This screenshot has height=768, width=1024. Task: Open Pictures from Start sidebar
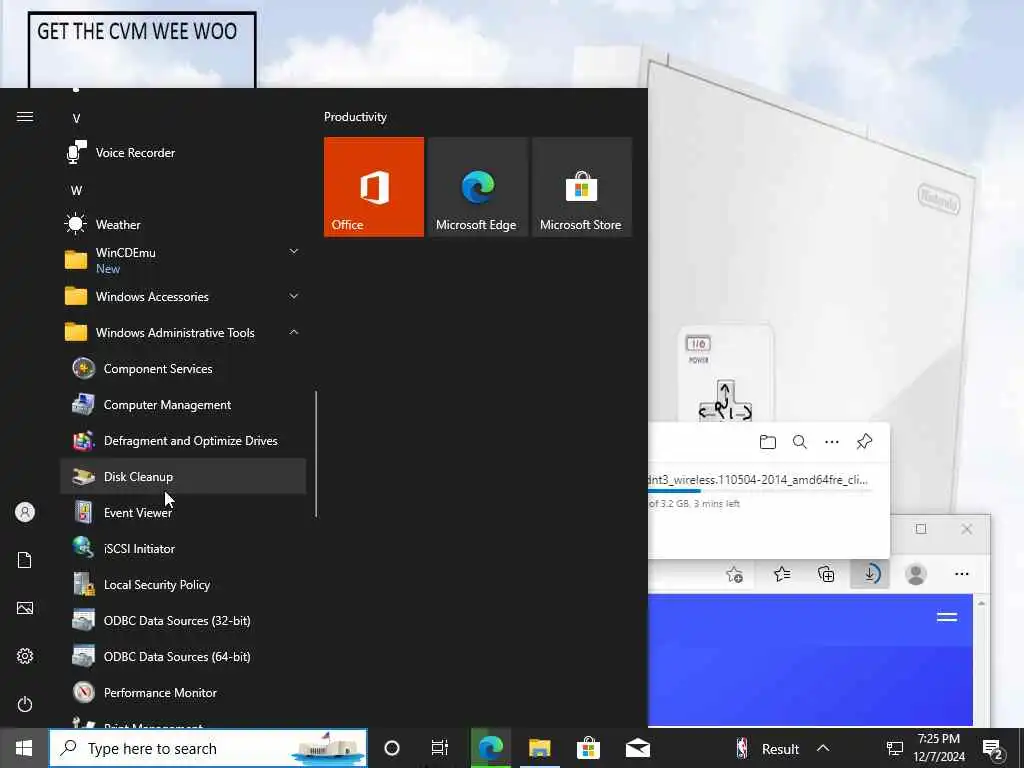[25, 609]
